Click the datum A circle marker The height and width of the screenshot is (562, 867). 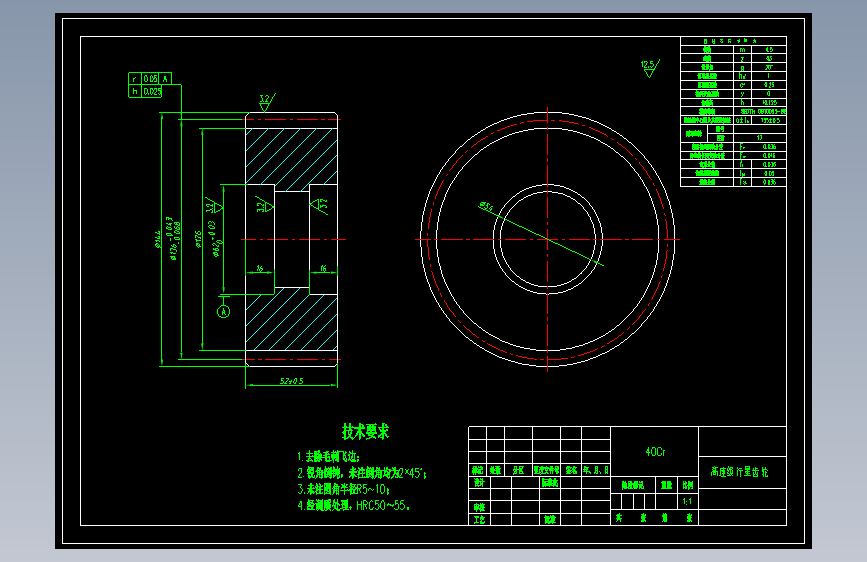(x=223, y=312)
